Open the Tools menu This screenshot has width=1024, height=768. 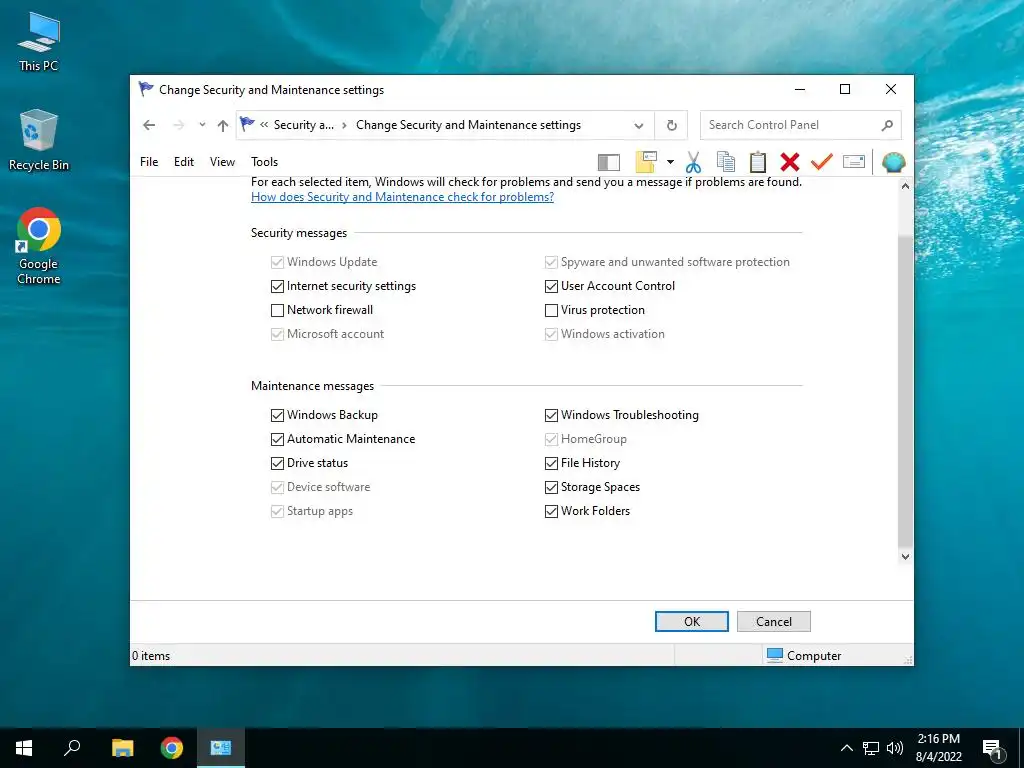coord(264,161)
